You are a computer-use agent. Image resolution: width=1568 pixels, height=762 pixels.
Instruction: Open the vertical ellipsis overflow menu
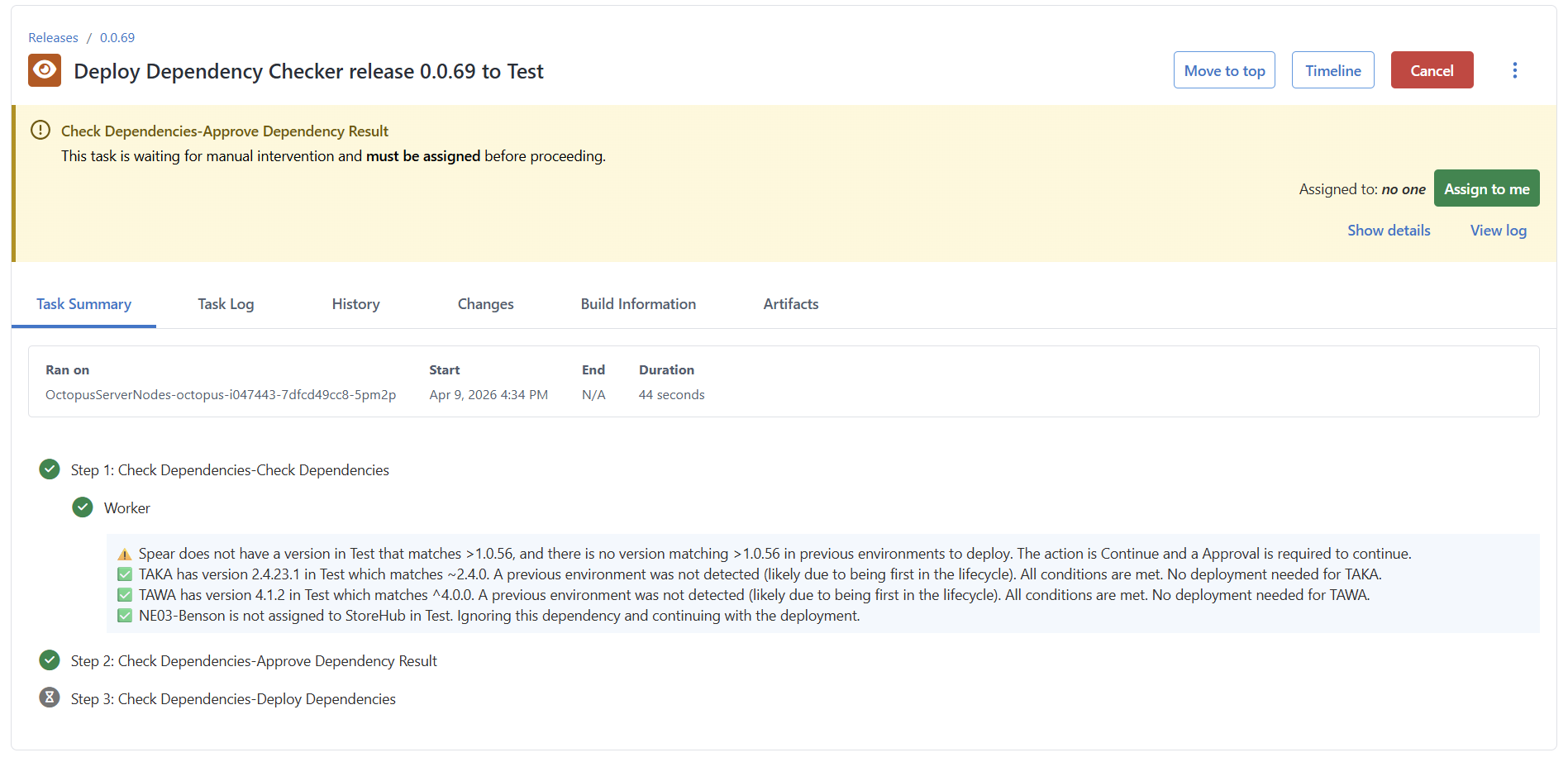pos(1515,70)
